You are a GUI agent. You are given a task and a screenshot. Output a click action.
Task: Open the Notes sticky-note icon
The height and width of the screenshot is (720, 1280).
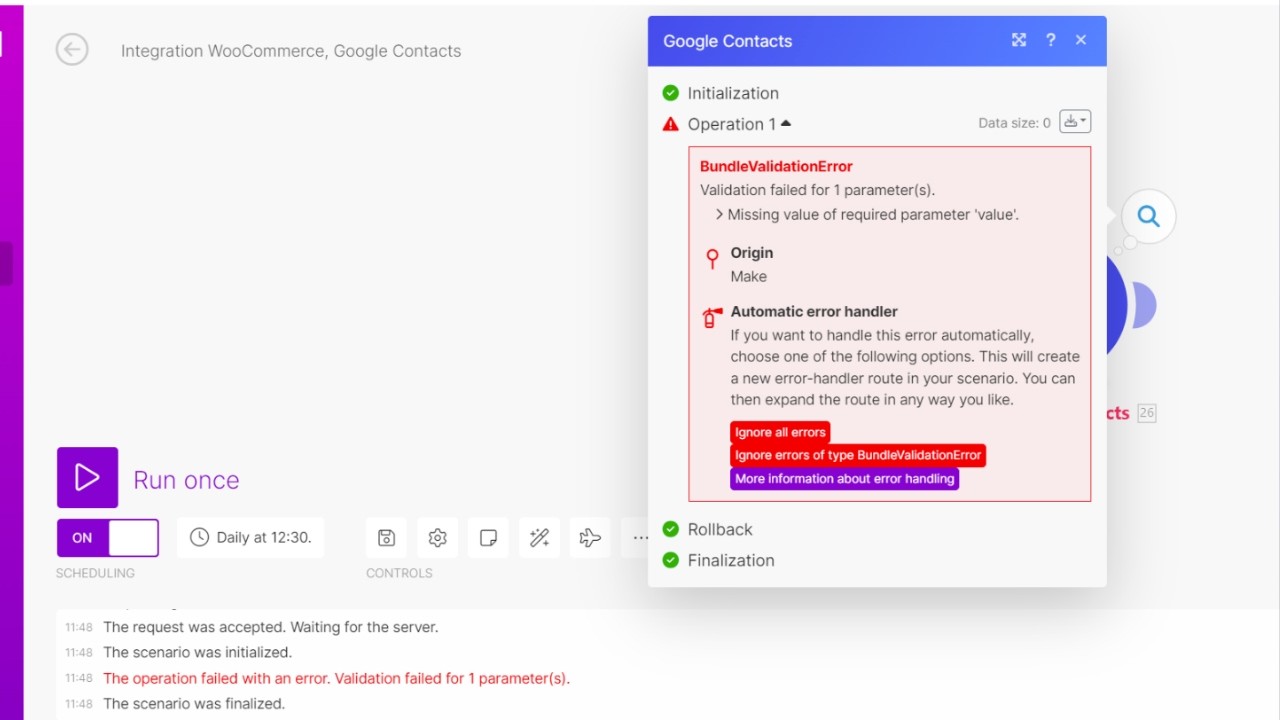(x=488, y=538)
